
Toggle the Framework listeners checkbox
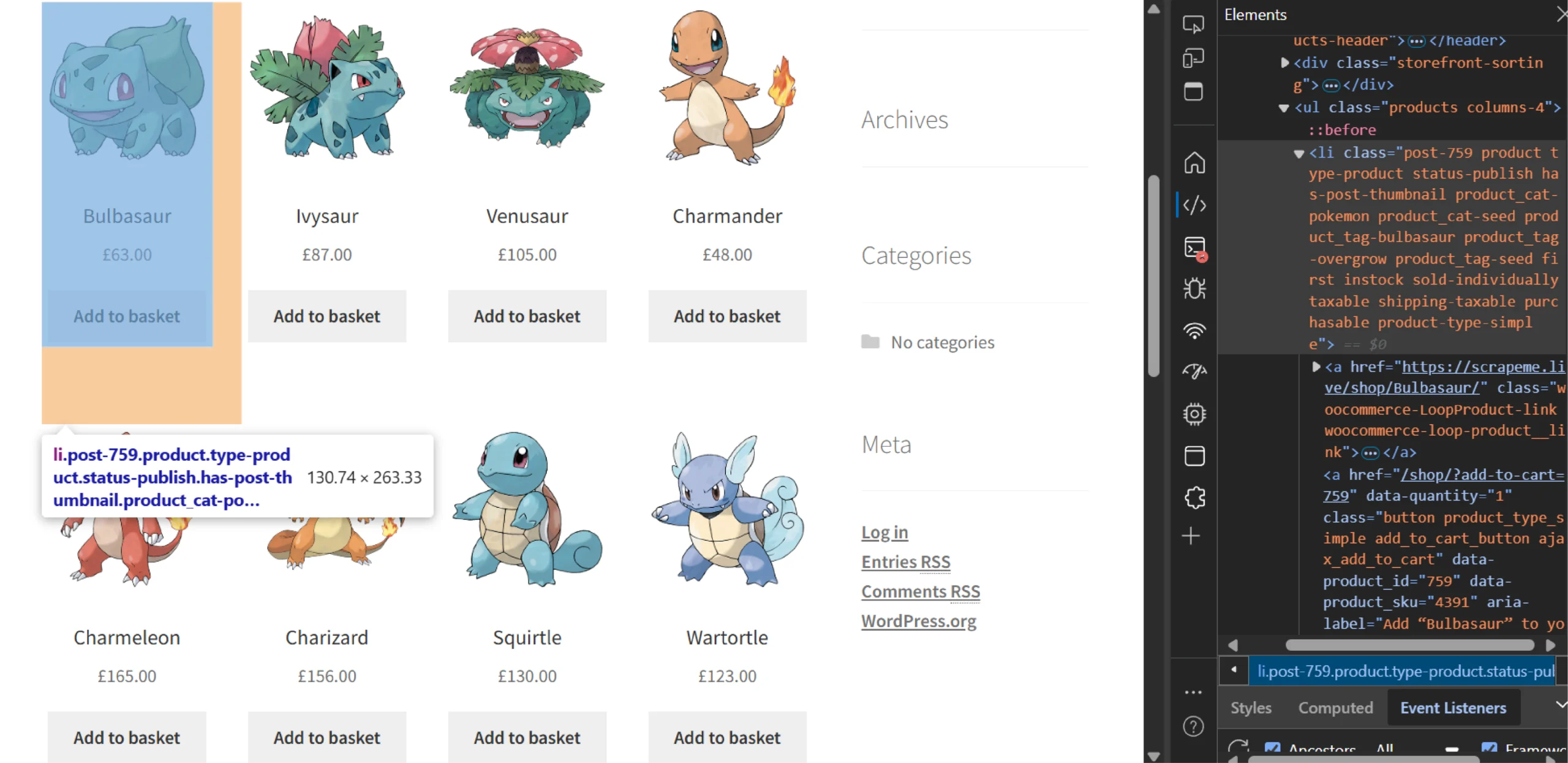(1489, 748)
